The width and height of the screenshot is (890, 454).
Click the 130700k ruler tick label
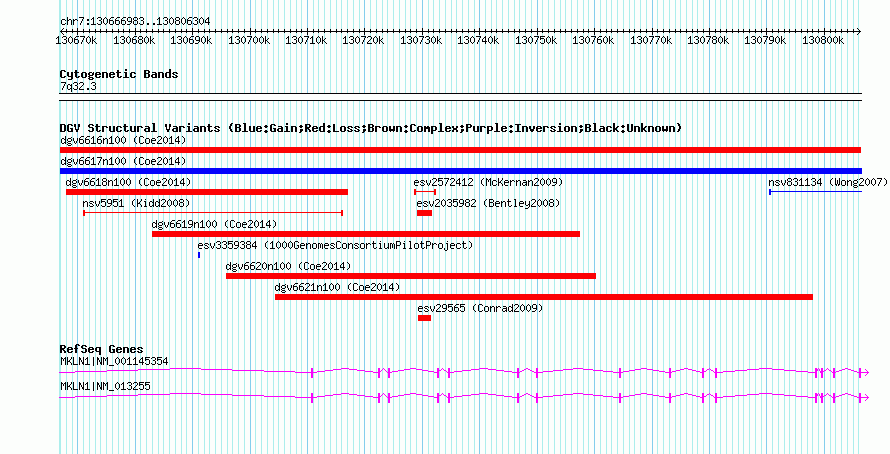pyautogui.click(x=249, y=40)
